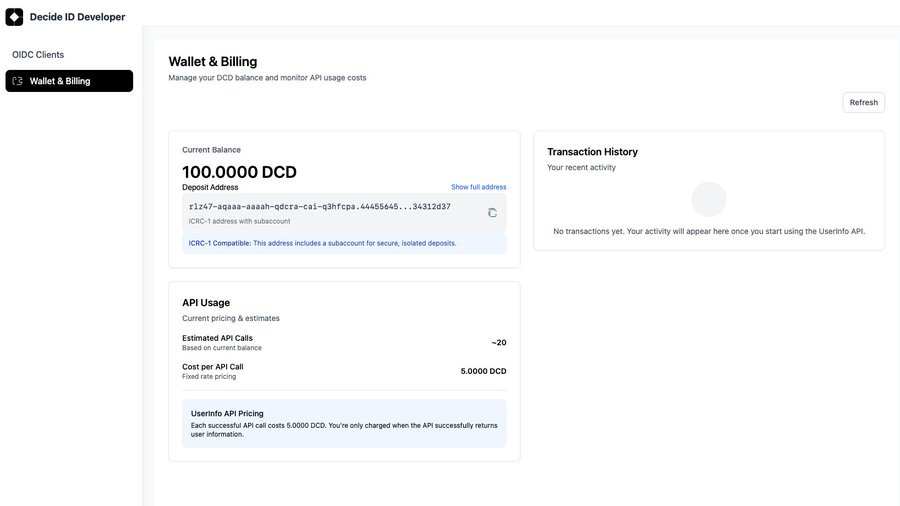Click the Estimated API Calls label
This screenshot has height=506, width=900.
217,338
